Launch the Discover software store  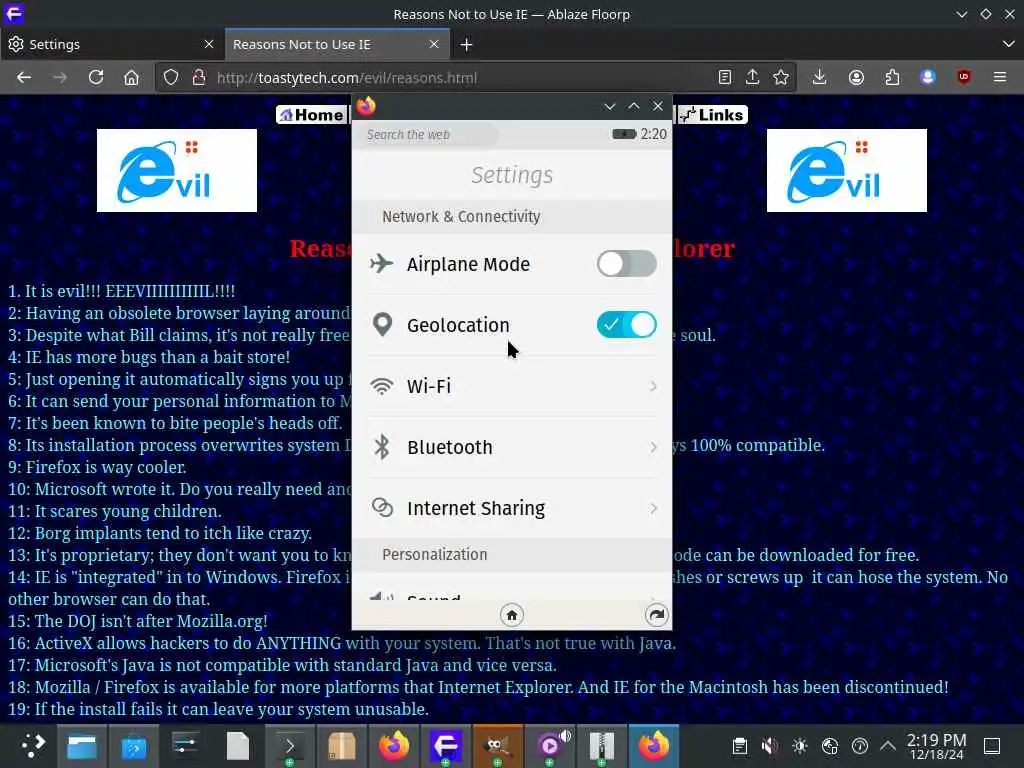pos(134,745)
